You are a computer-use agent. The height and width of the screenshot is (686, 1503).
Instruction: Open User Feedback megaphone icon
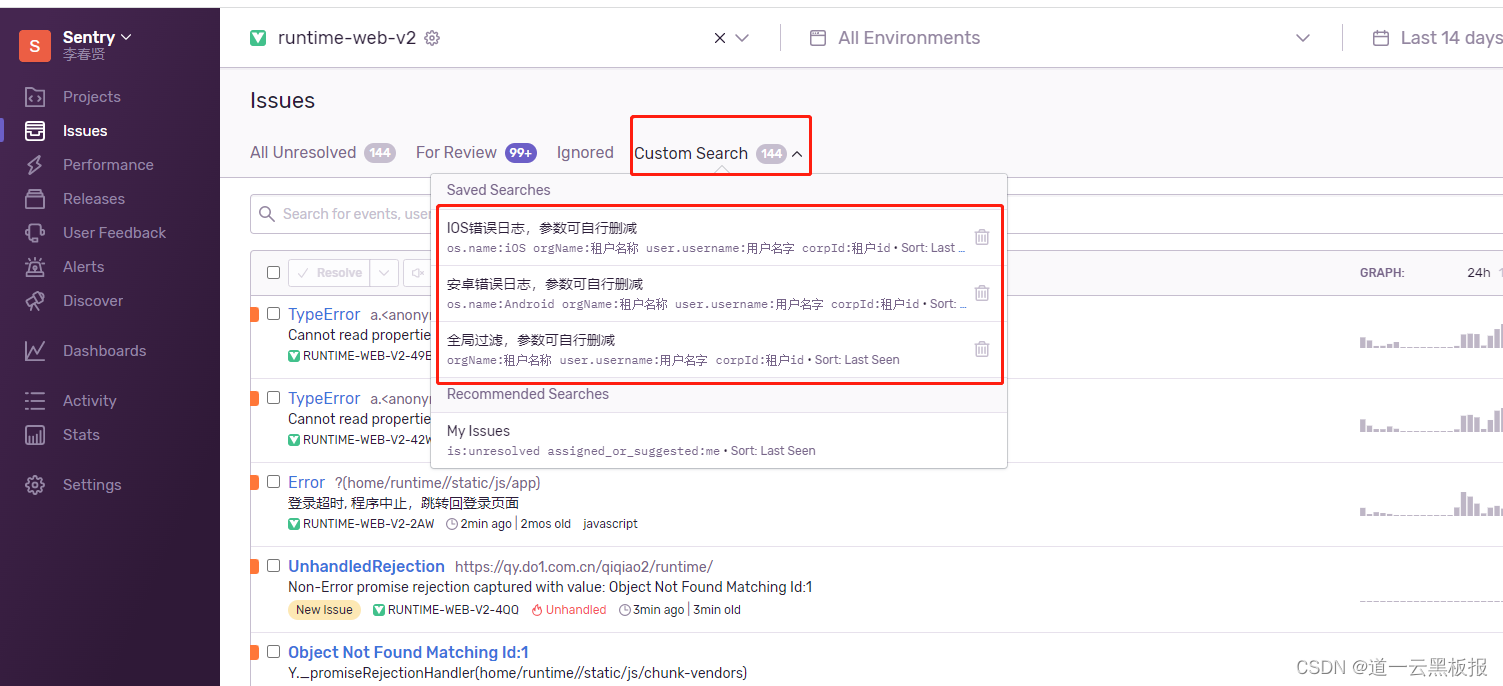tap(35, 233)
